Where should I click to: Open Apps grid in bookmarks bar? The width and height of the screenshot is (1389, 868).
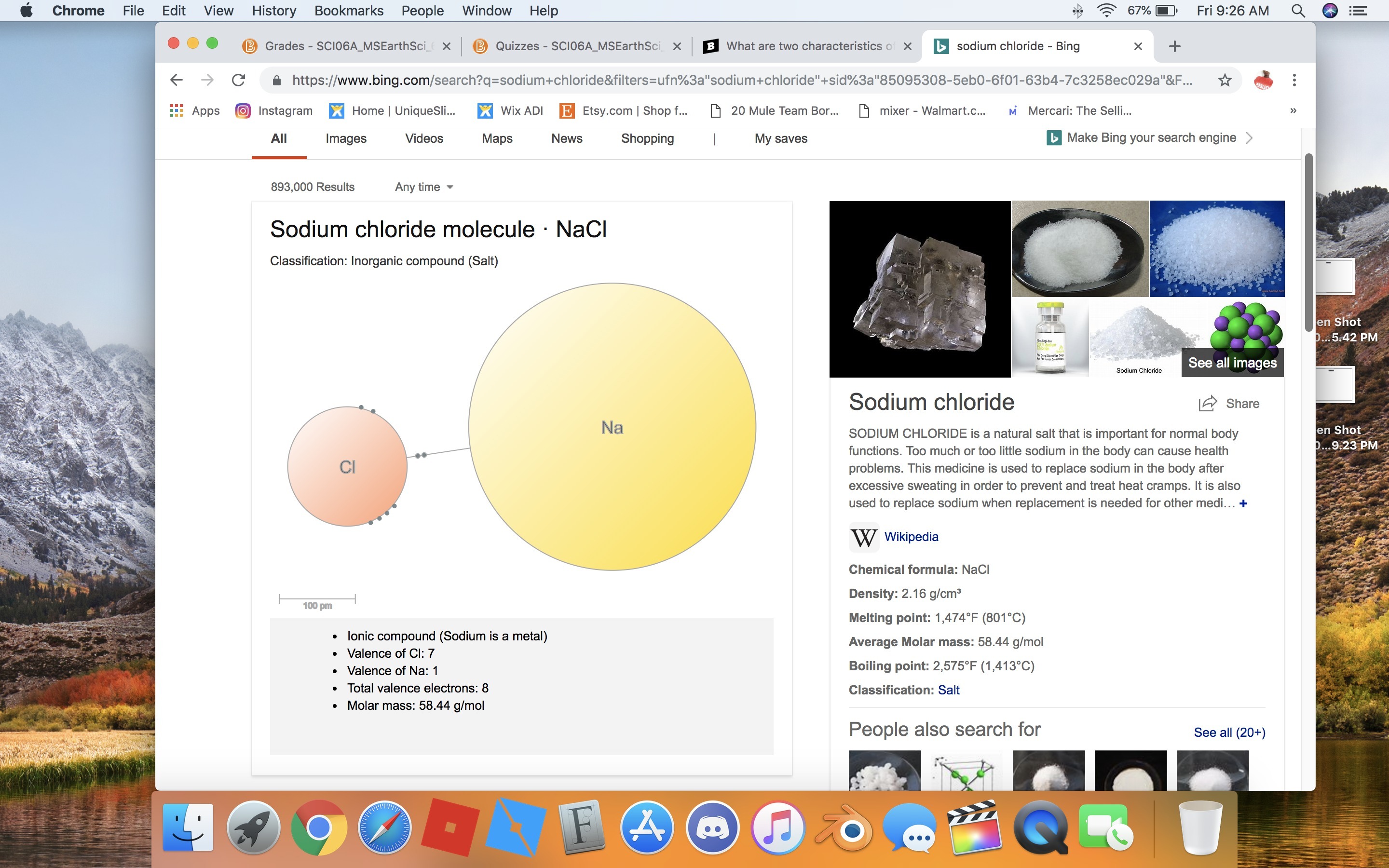click(x=176, y=111)
